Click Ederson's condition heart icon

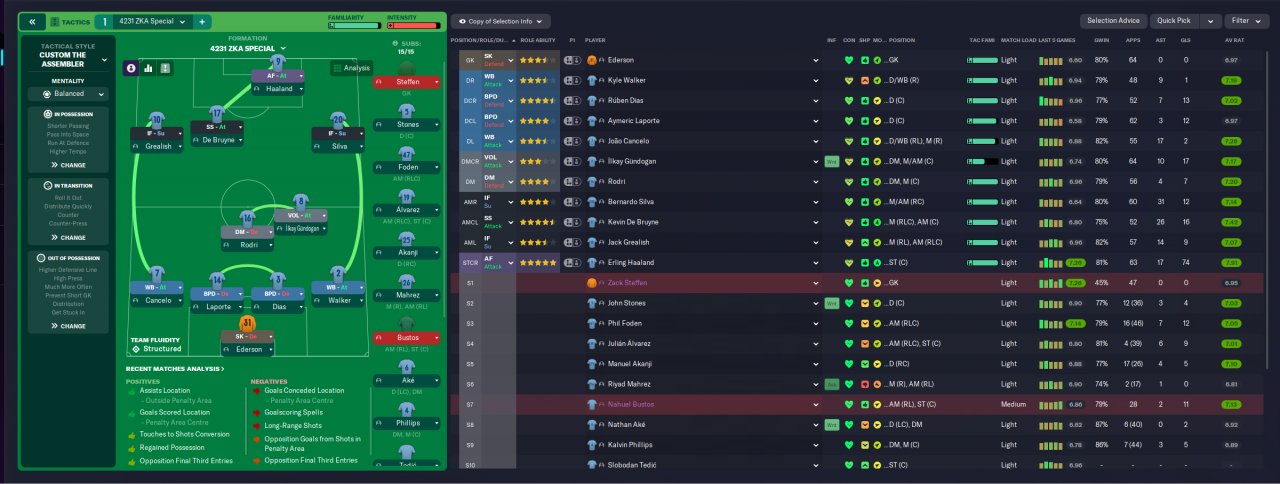849,60
